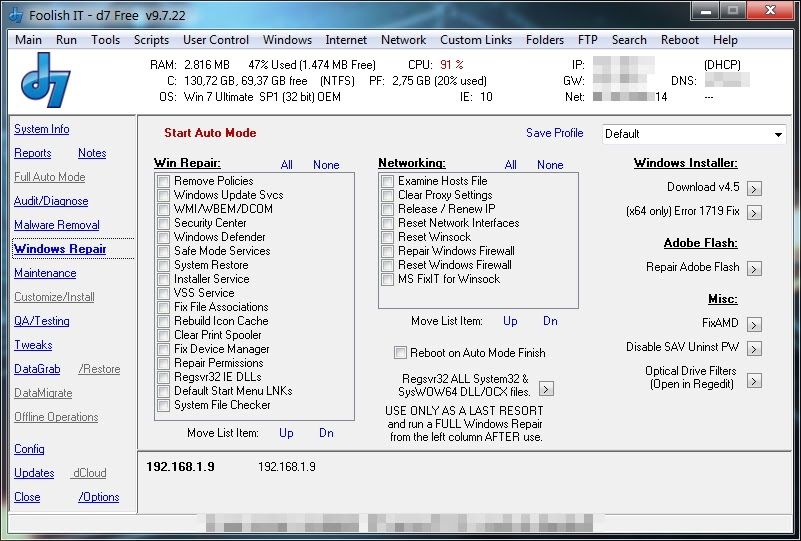Open the DataGrab link
801x541 pixels.
point(37,369)
